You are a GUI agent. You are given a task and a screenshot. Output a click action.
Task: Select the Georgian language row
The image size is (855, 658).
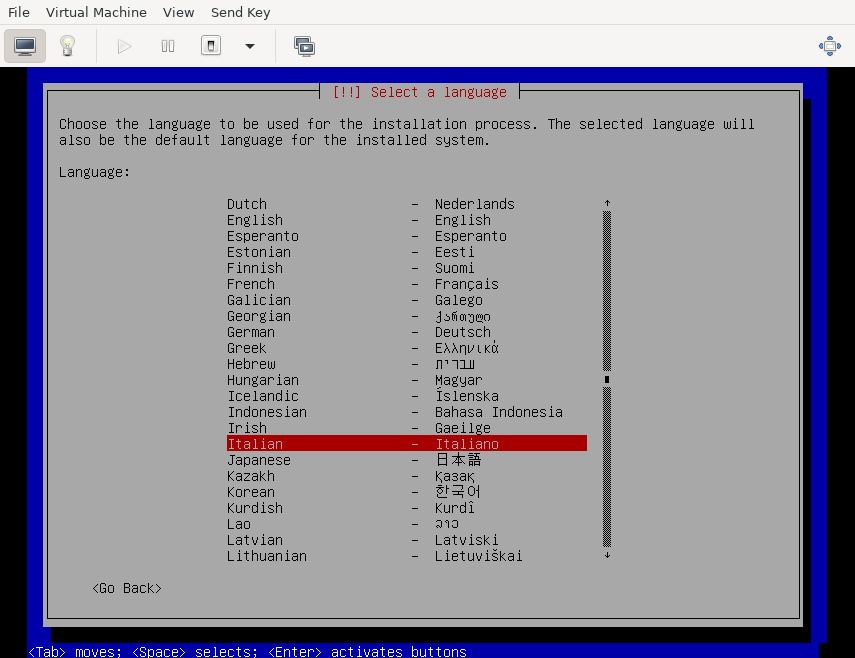pos(407,316)
